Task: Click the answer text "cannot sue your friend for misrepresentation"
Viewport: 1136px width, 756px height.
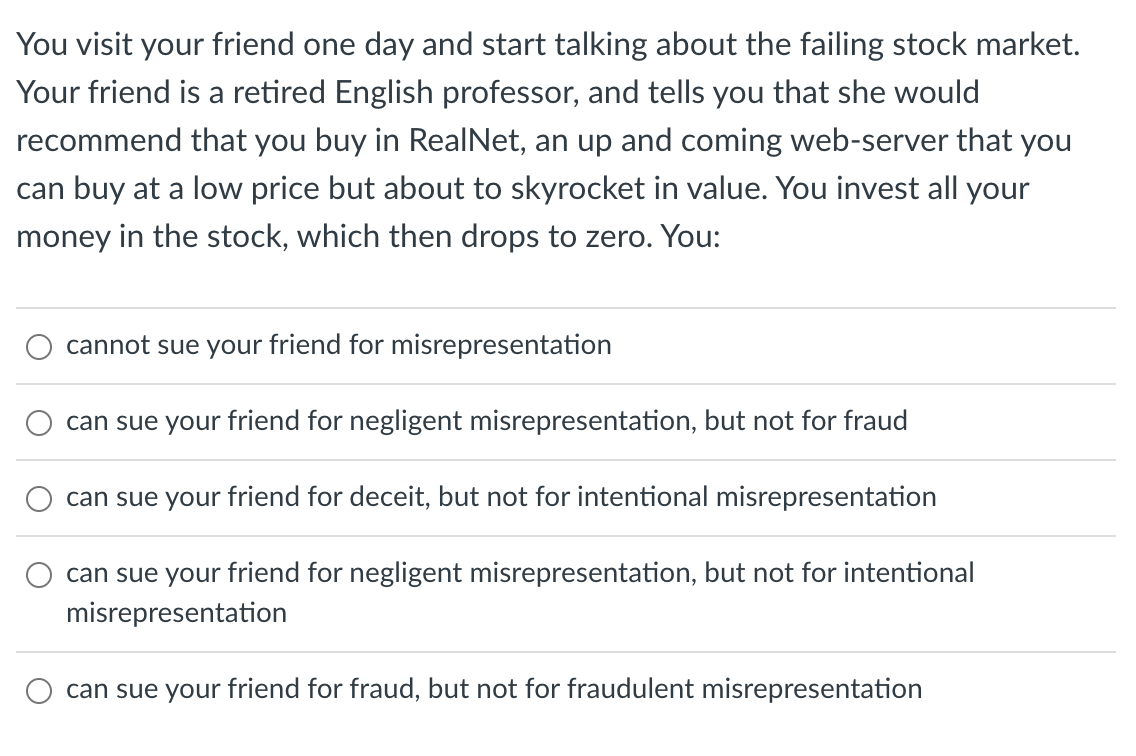Action: tap(338, 345)
